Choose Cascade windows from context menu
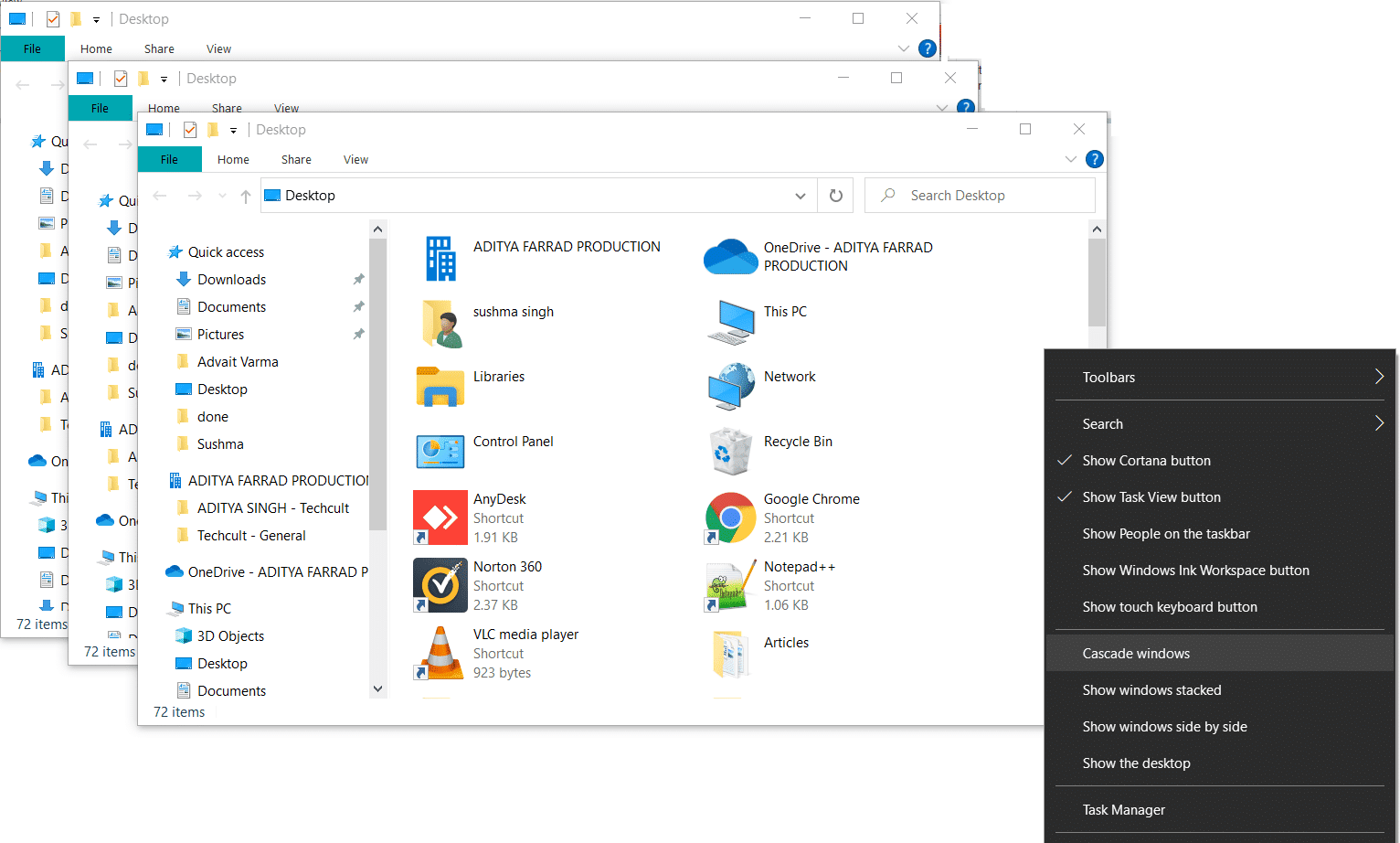 point(1136,654)
